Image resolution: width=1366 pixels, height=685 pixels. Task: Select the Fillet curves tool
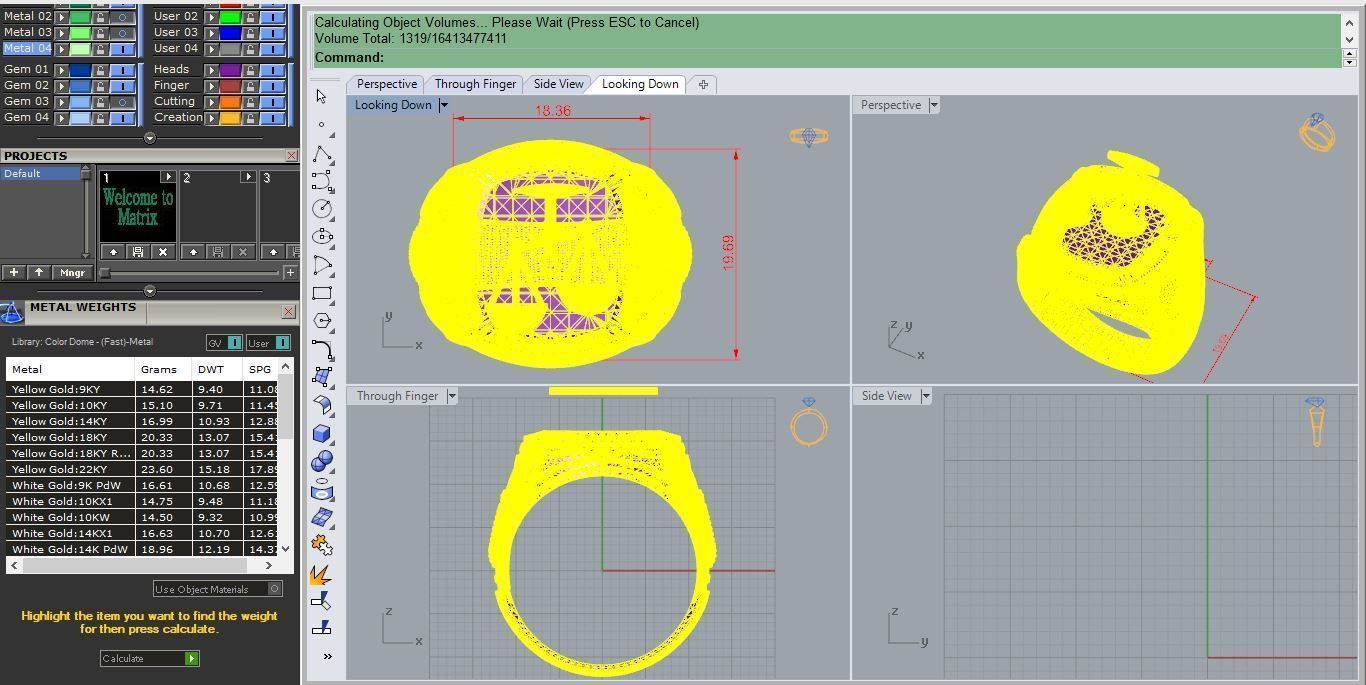[322, 349]
